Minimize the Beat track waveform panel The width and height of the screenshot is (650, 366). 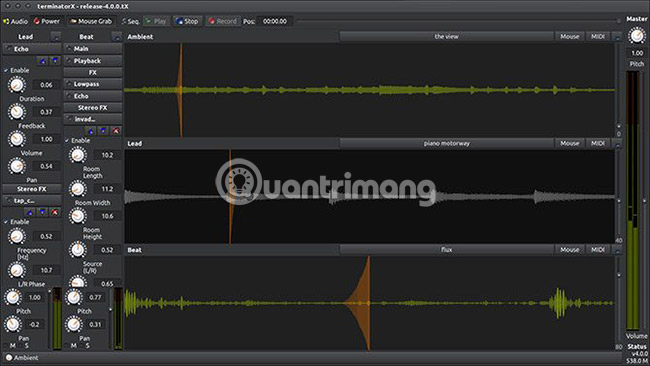[x=617, y=250]
